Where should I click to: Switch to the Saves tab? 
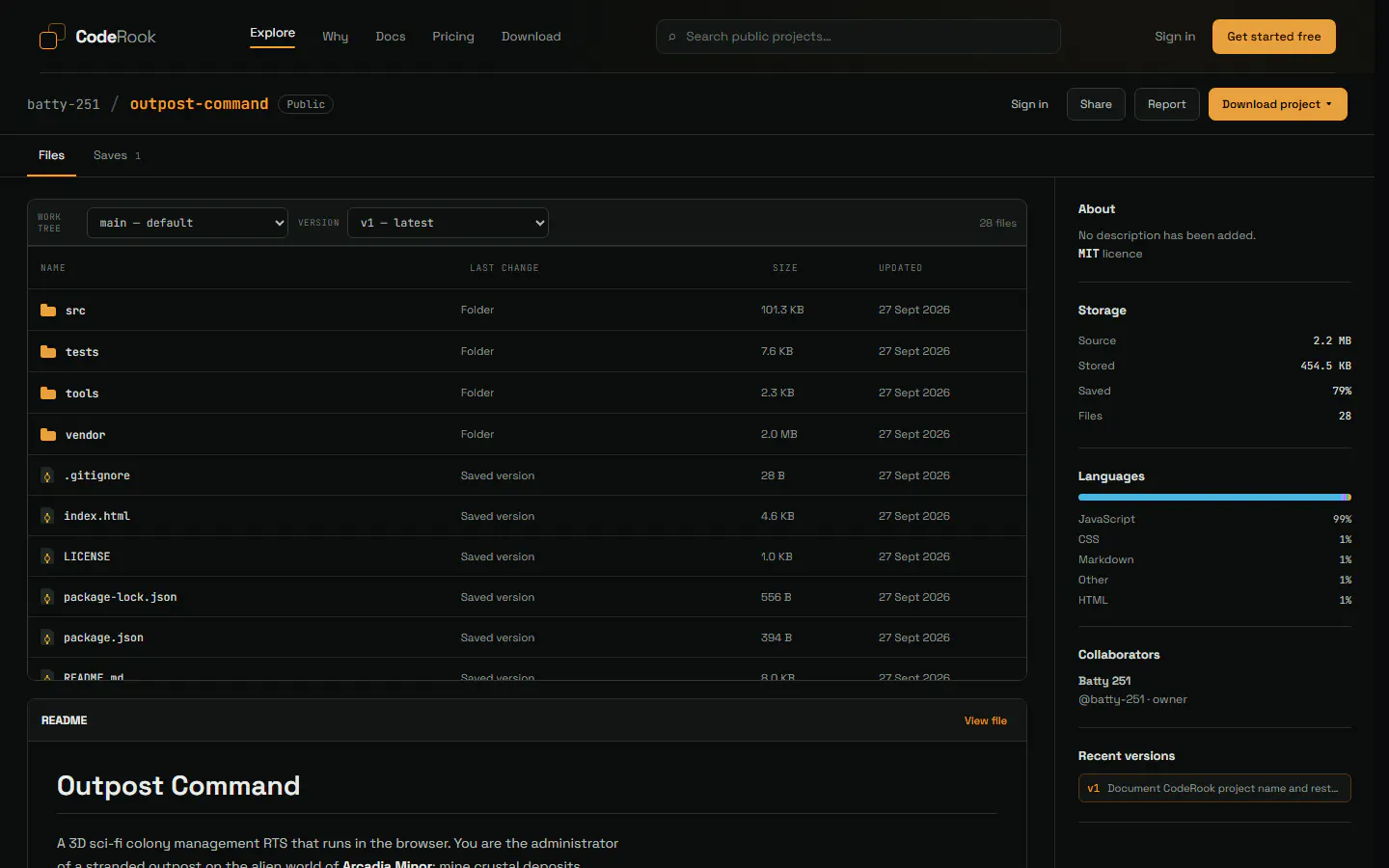(x=117, y=155)
